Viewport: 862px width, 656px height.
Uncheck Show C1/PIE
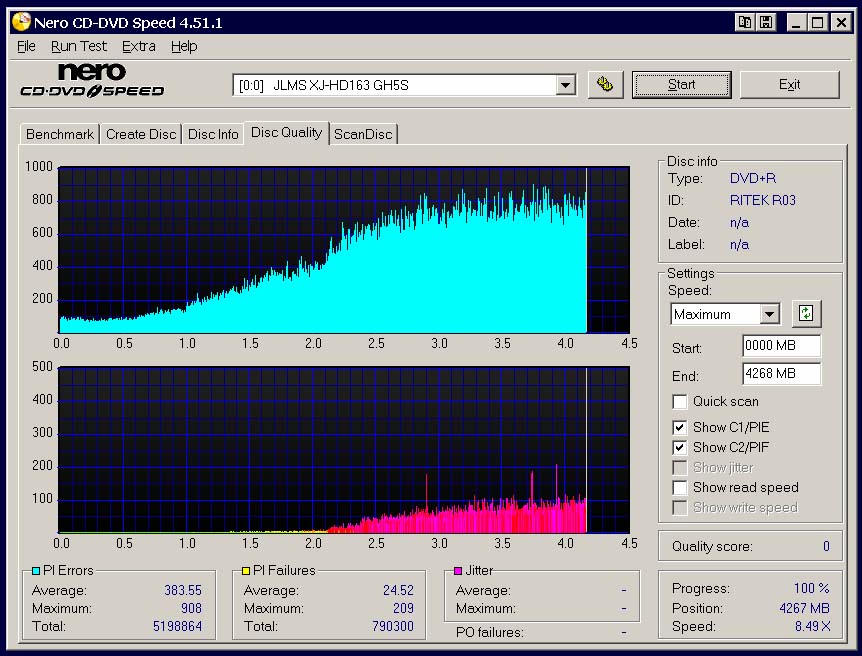point(679,427)
